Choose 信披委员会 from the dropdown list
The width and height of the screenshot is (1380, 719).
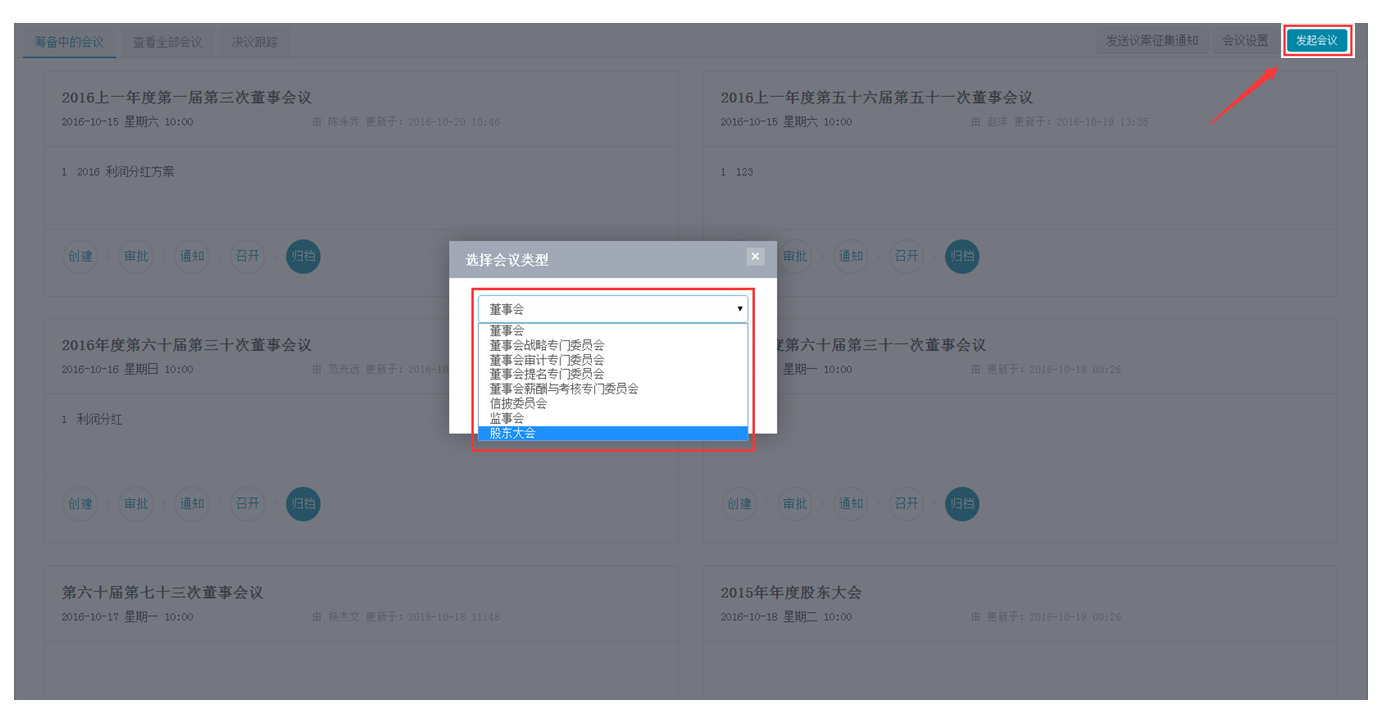pyautogui.click(x=613, y=403)
